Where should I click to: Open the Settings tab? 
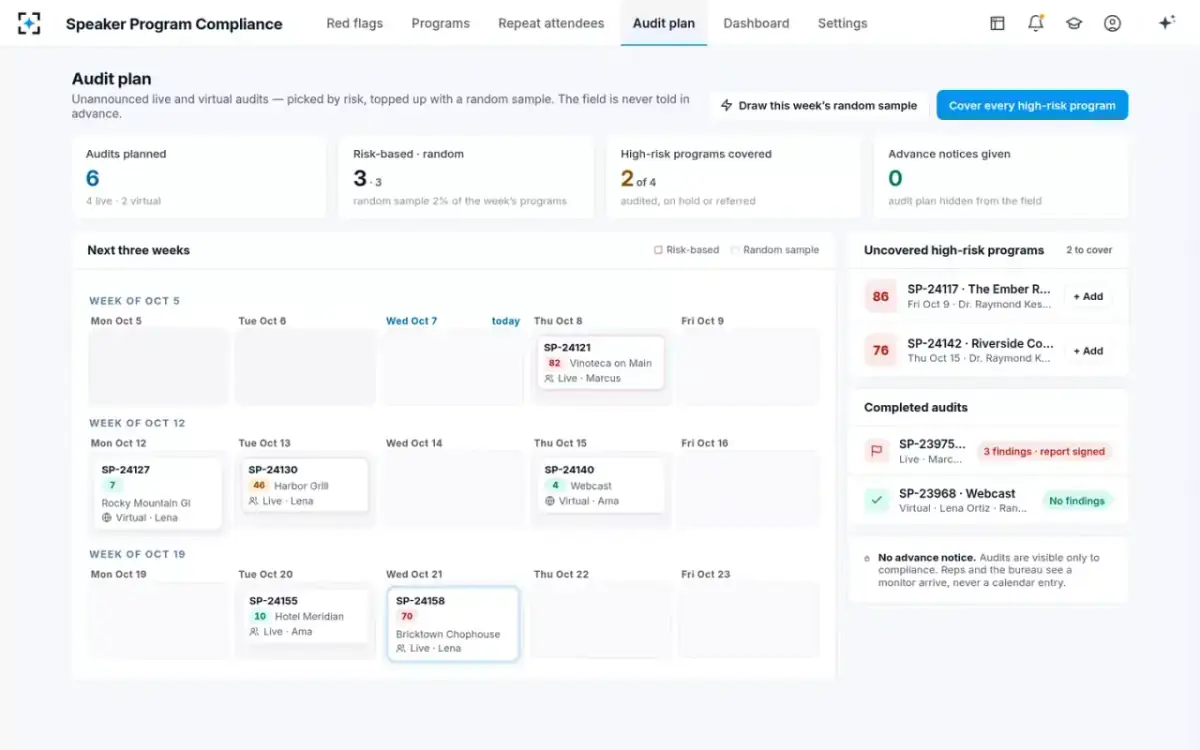(842, 23)
